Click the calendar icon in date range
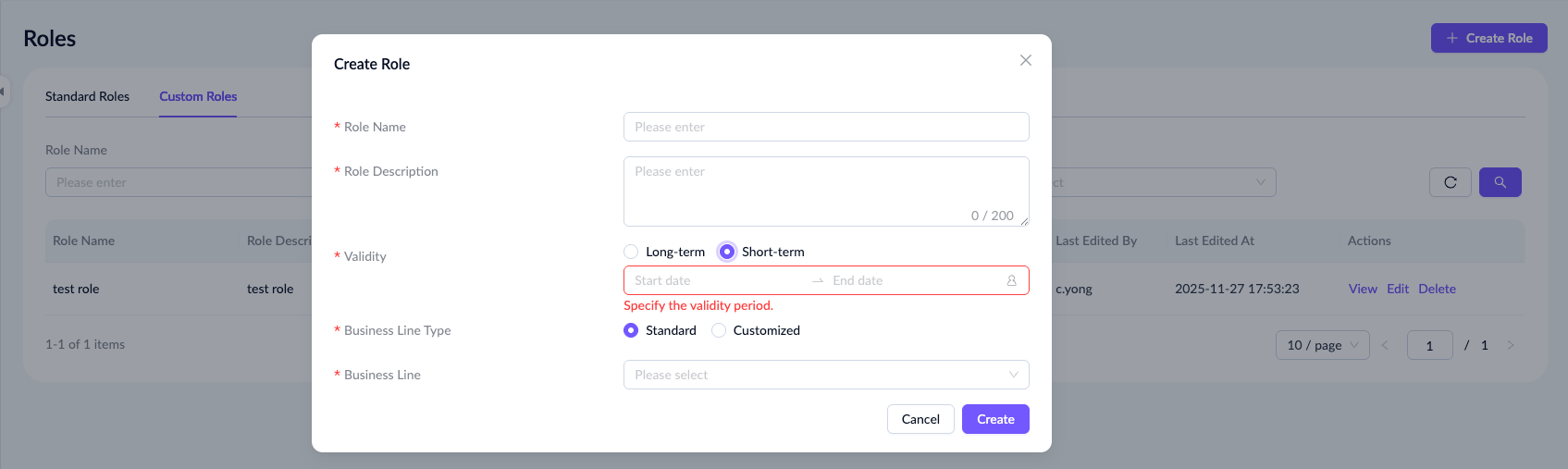Viewport: 1568px width, 469px height. pyautogui.click(x=1011, y=280)
